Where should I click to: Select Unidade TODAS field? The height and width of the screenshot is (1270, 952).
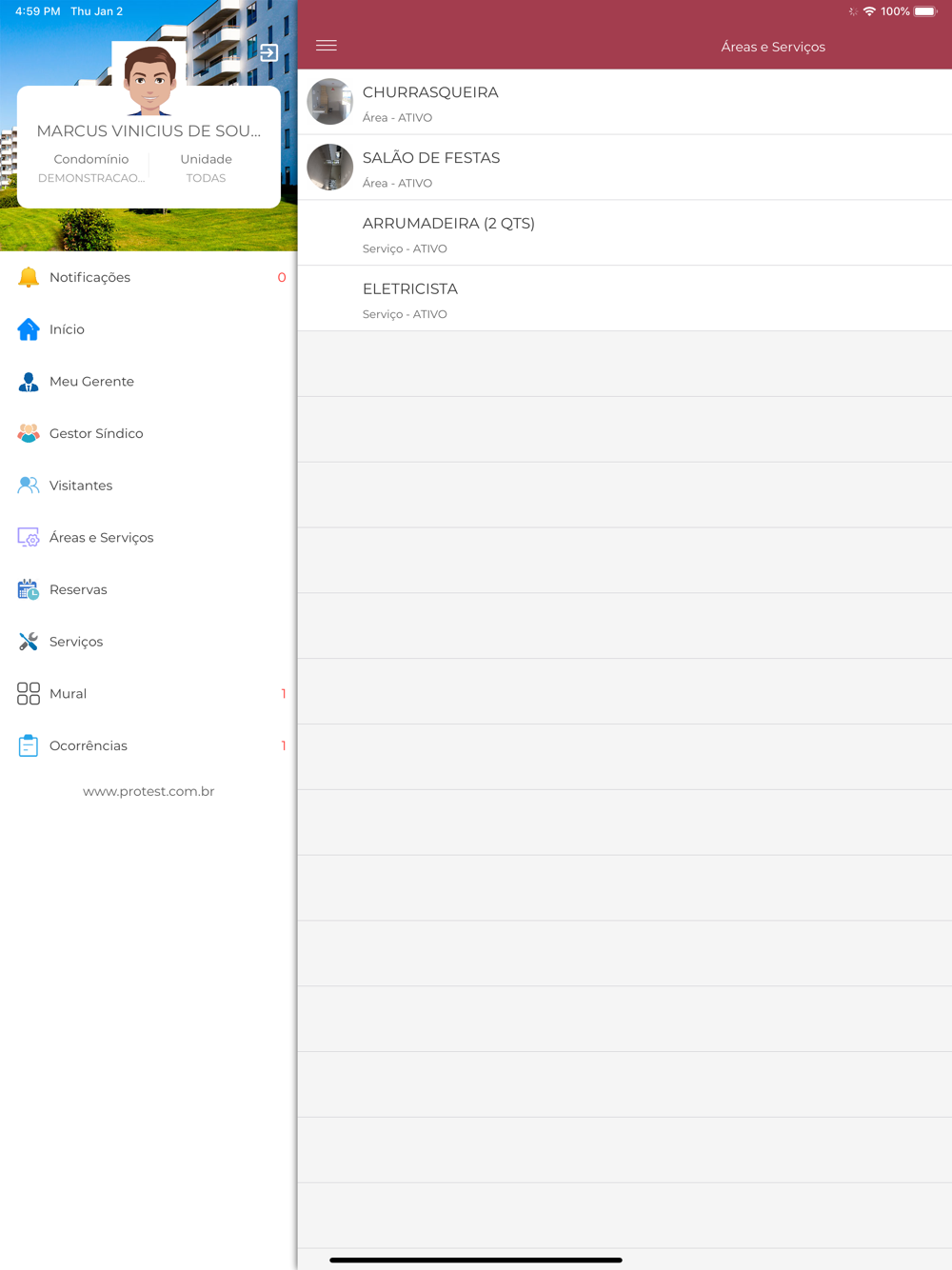pos(207,169)
